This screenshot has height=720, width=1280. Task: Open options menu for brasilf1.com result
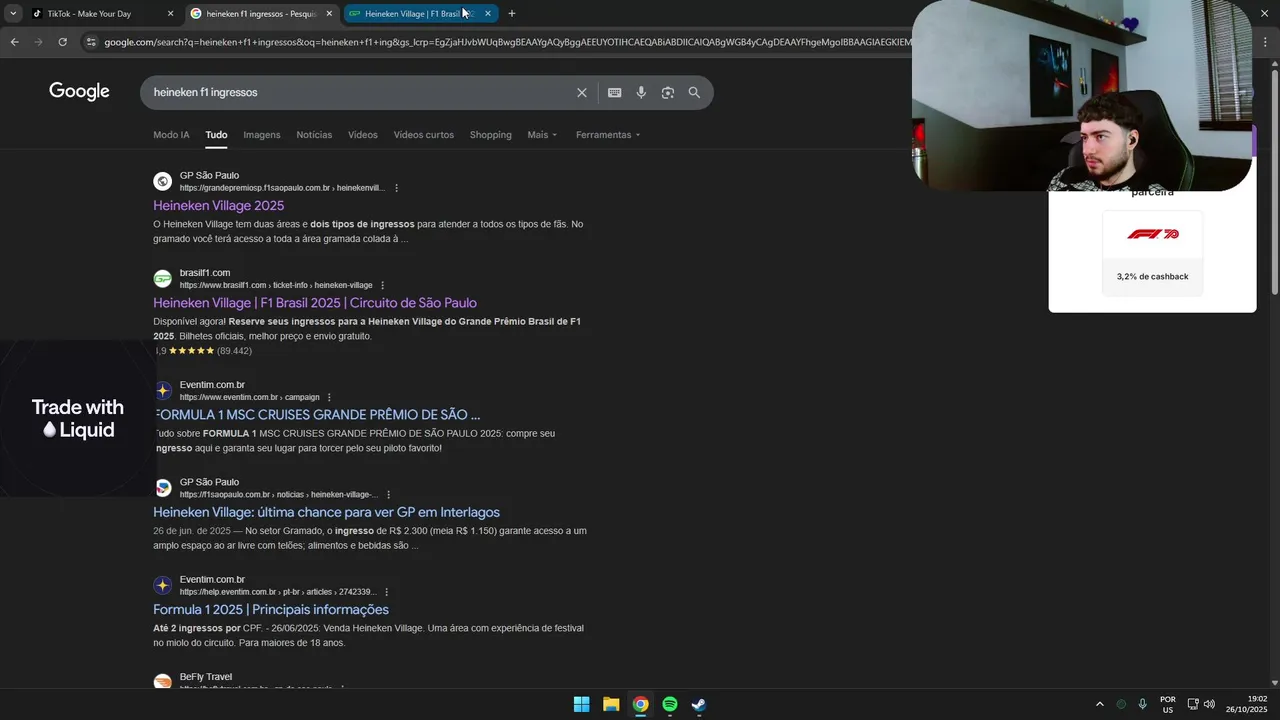[382, 285]
